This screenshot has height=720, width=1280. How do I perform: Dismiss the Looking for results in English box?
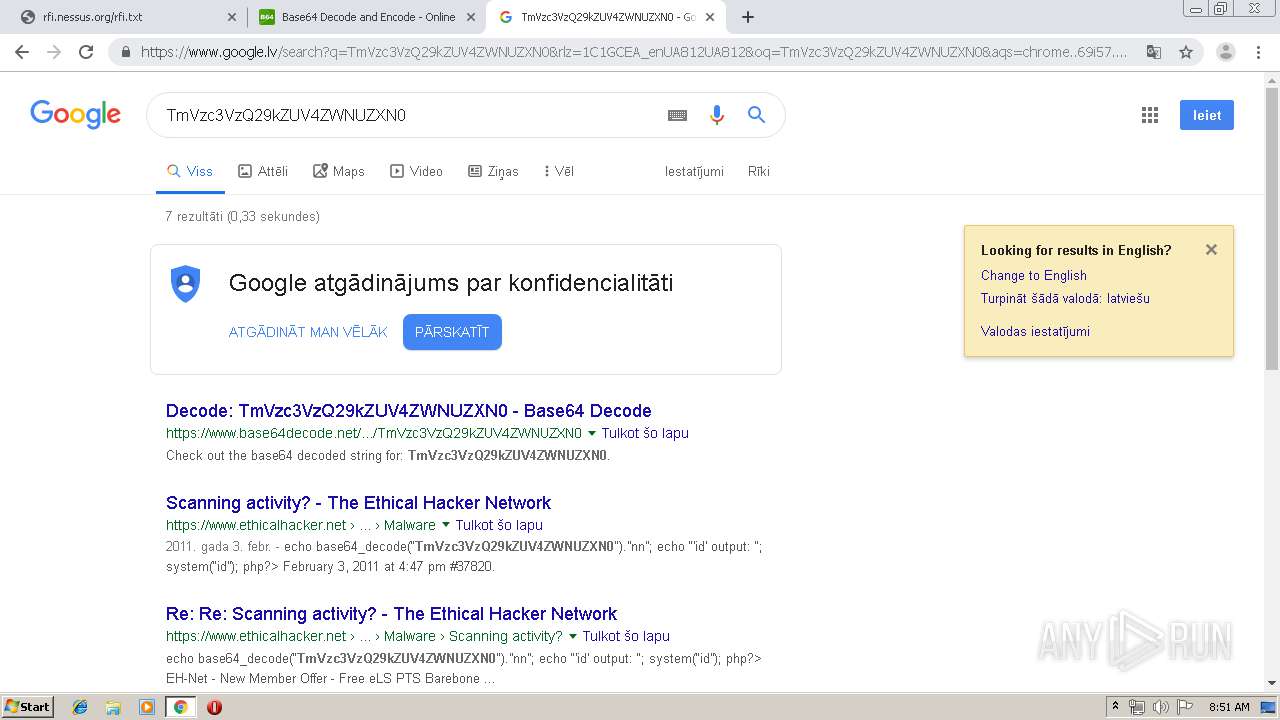(1211, 250)
